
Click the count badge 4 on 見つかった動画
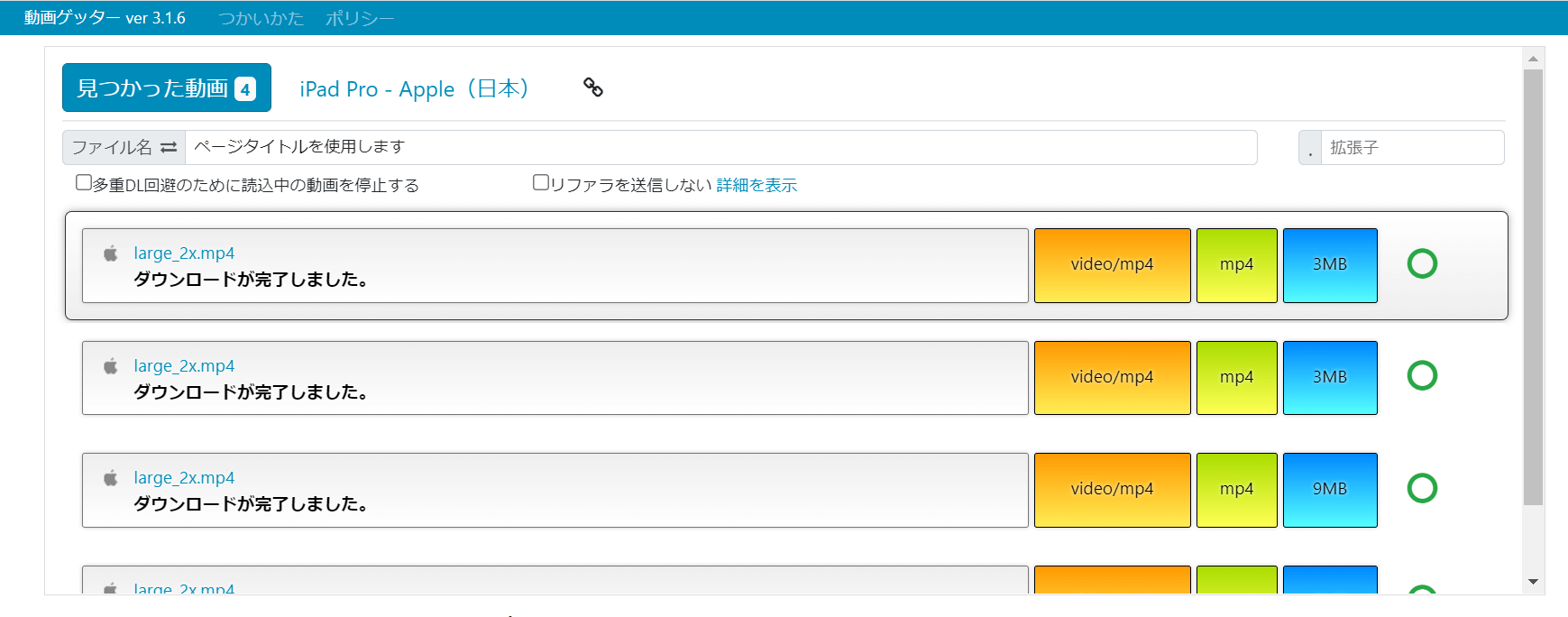coord(245,89)
